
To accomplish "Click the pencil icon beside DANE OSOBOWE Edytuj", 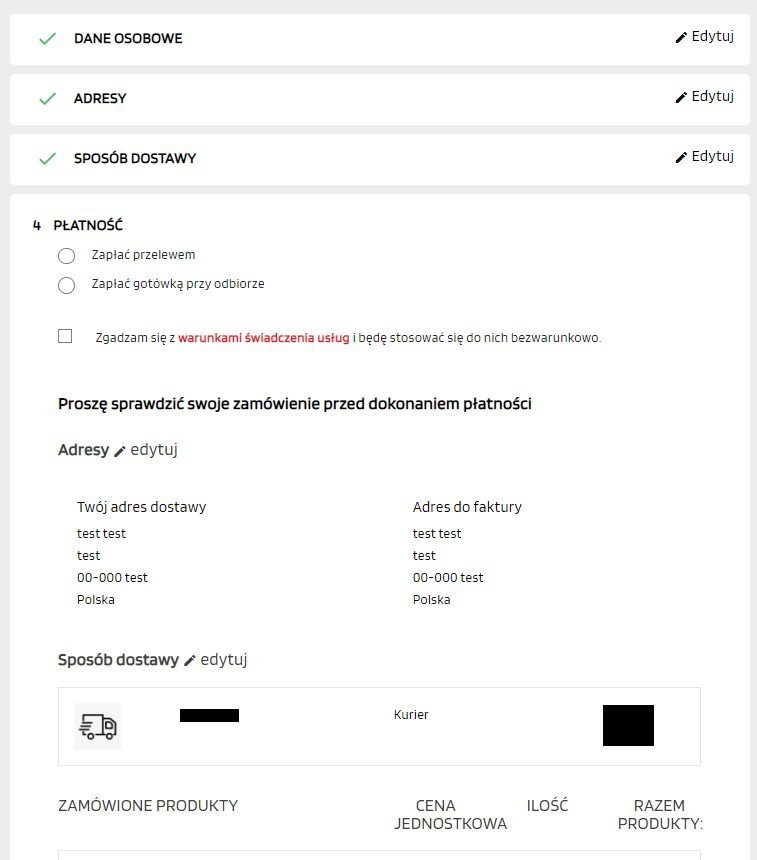I will point(681,38).
